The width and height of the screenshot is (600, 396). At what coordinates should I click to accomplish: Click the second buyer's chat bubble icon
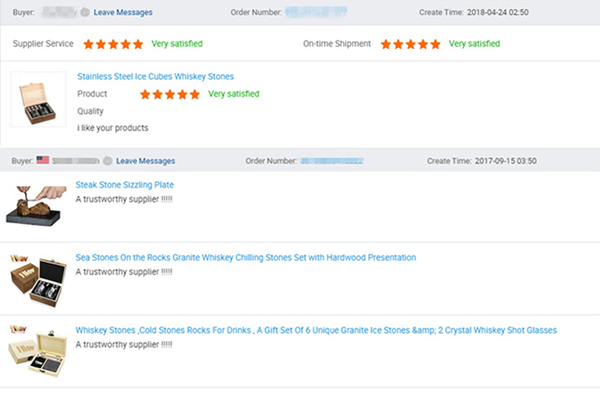pos(108,161)
